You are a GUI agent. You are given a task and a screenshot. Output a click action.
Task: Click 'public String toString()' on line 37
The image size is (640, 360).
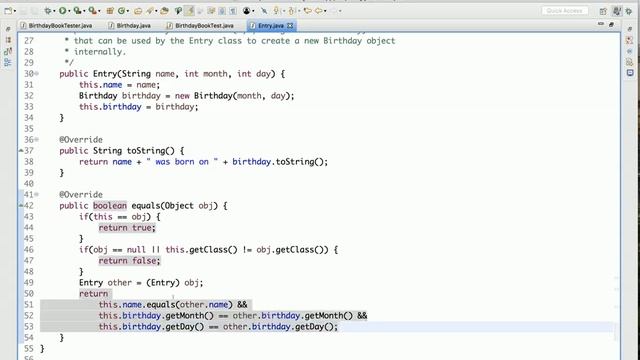click(x=117, y=151)
